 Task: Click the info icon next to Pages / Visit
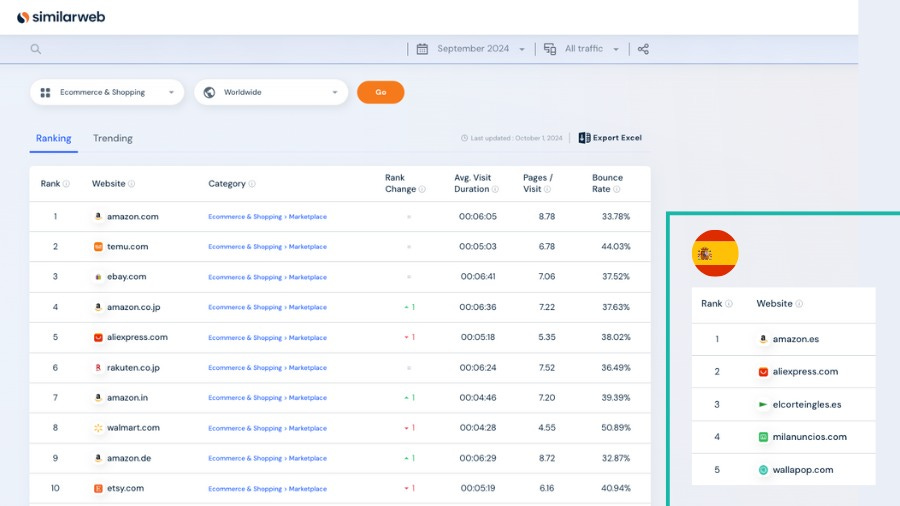pos(548,189)
